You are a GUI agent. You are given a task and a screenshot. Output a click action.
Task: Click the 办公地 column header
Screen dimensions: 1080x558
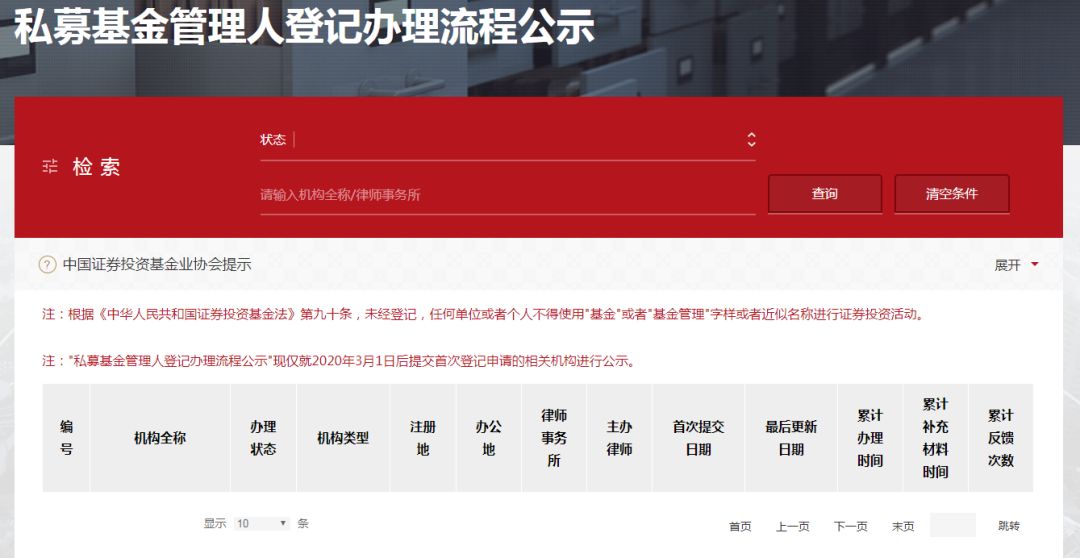[x=488, y=438]
